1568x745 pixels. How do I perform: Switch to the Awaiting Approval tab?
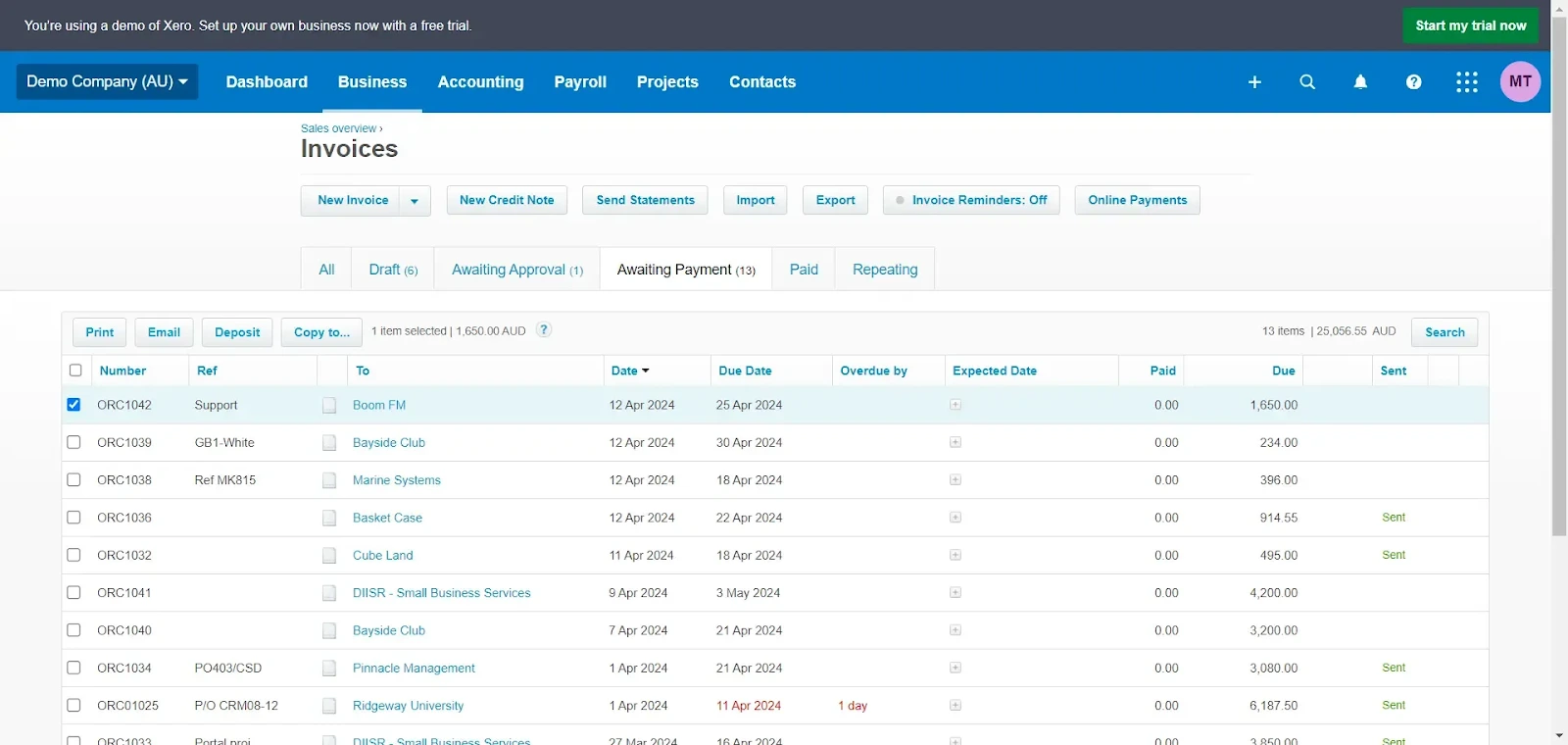click(517, 270)
